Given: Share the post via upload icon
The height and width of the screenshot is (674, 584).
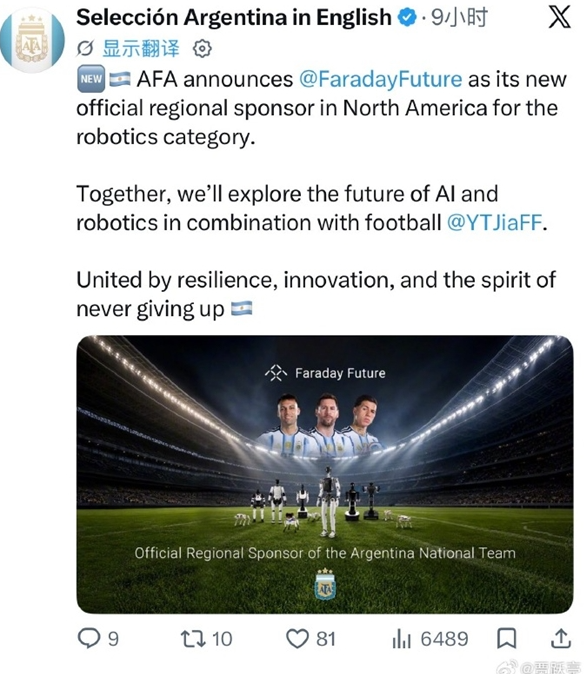Looking at the screenshot, I should pyautogui.click(x=561, y=638).
